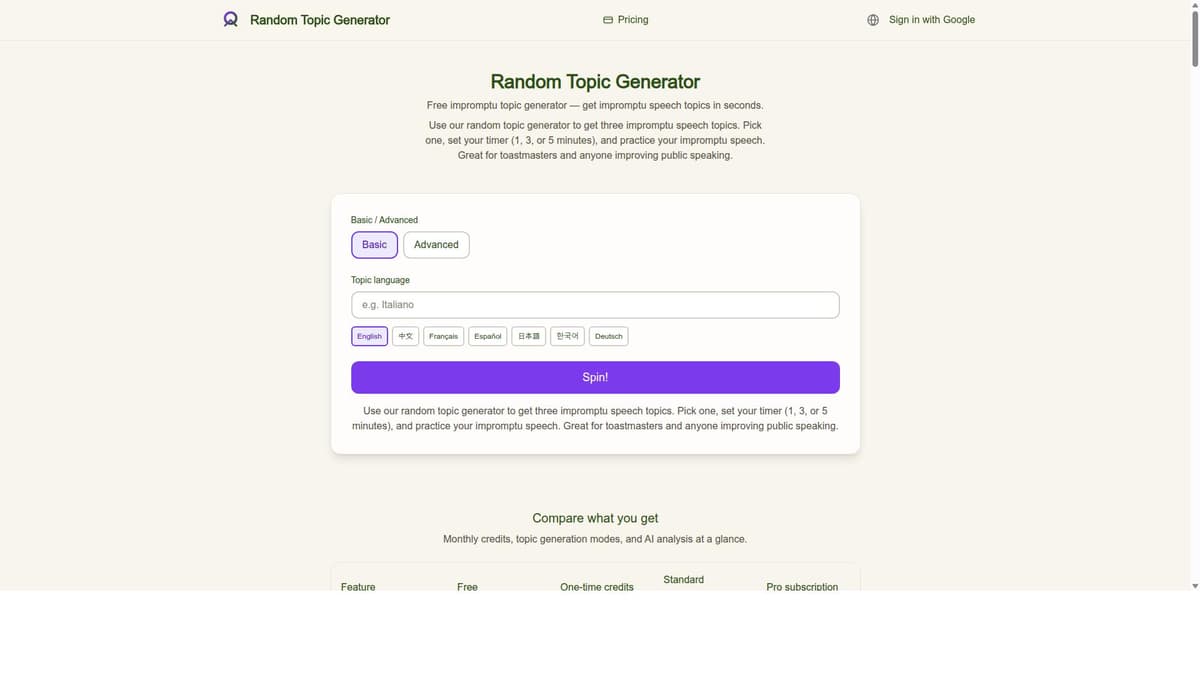Select Basic generation mode
The height and width of the screenshot is (675, 1200).
click(374, 244)
